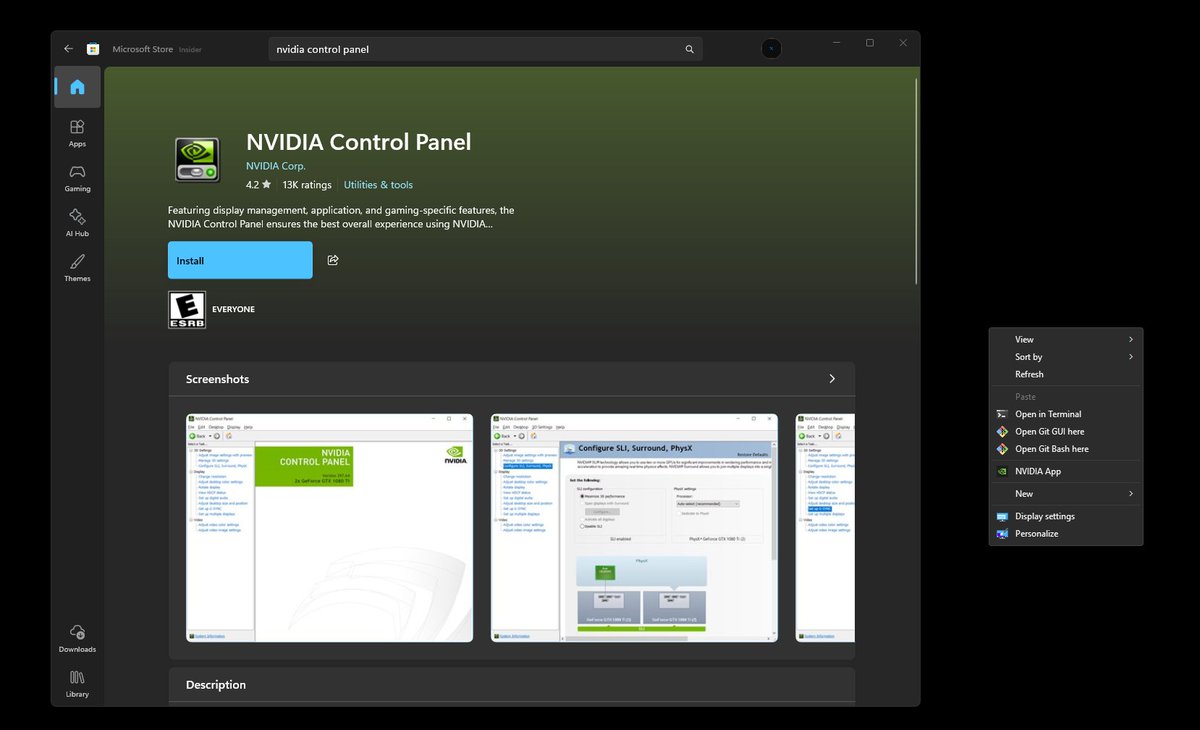Click the EVERYONE rating label

point(233,310)
